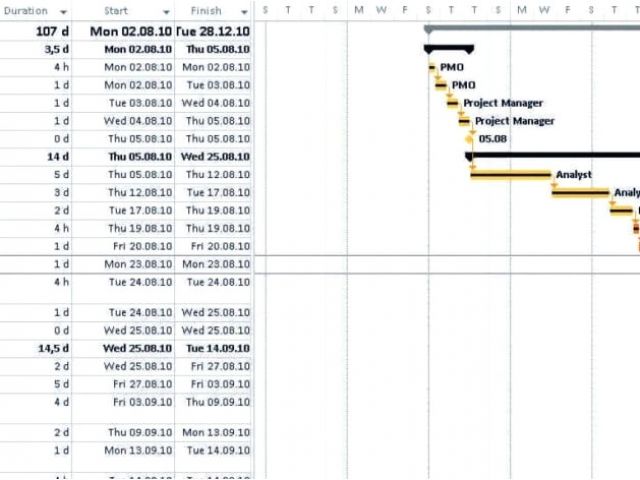Image resolution: width=640 pixels, height=480 pixels.
Task: Select the Duration column header
Action: [x=28, y=11]
